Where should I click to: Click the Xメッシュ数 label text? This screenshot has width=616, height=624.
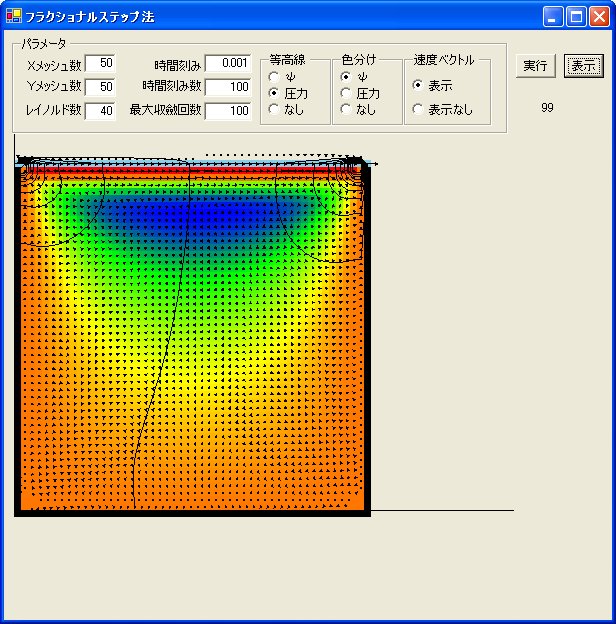pos(54,65)
